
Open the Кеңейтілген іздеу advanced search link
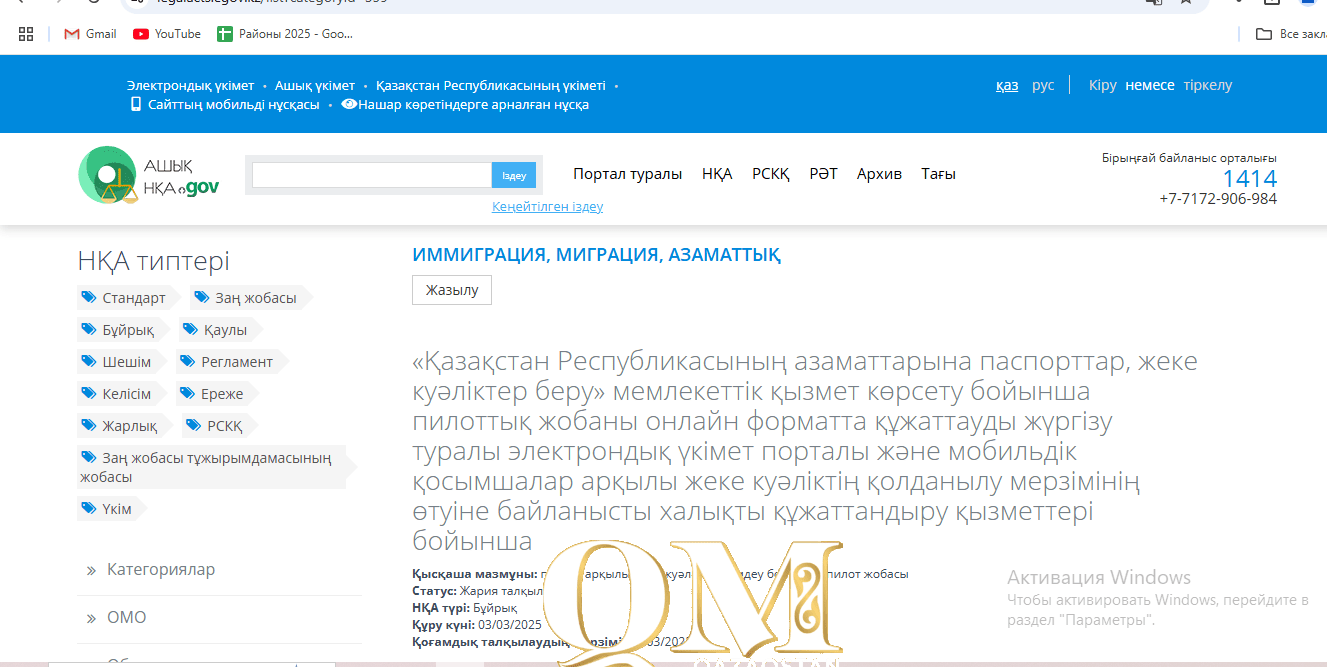(546, 205)
